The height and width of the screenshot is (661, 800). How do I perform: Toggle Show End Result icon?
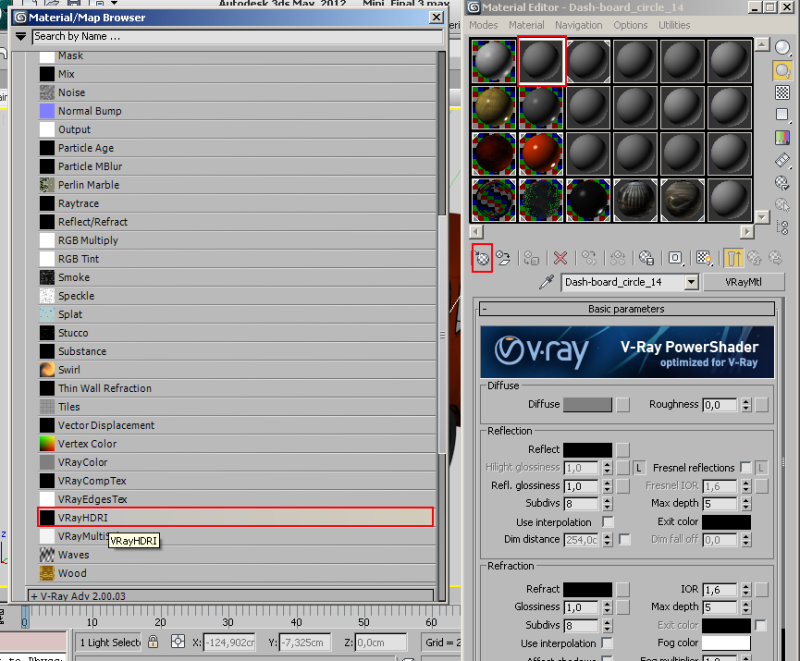coord(733,258)
